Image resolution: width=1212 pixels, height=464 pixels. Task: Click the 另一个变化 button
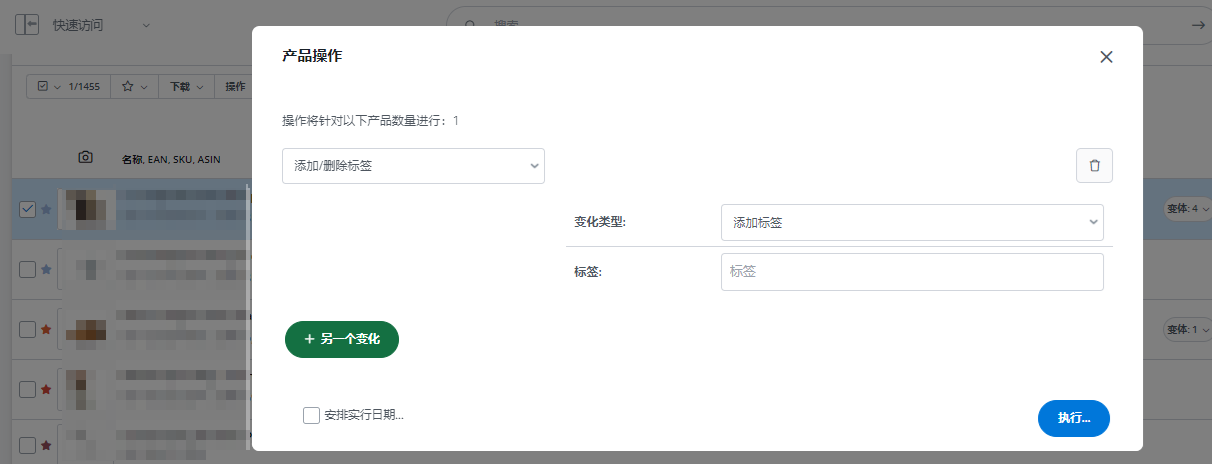coord(342,339)
